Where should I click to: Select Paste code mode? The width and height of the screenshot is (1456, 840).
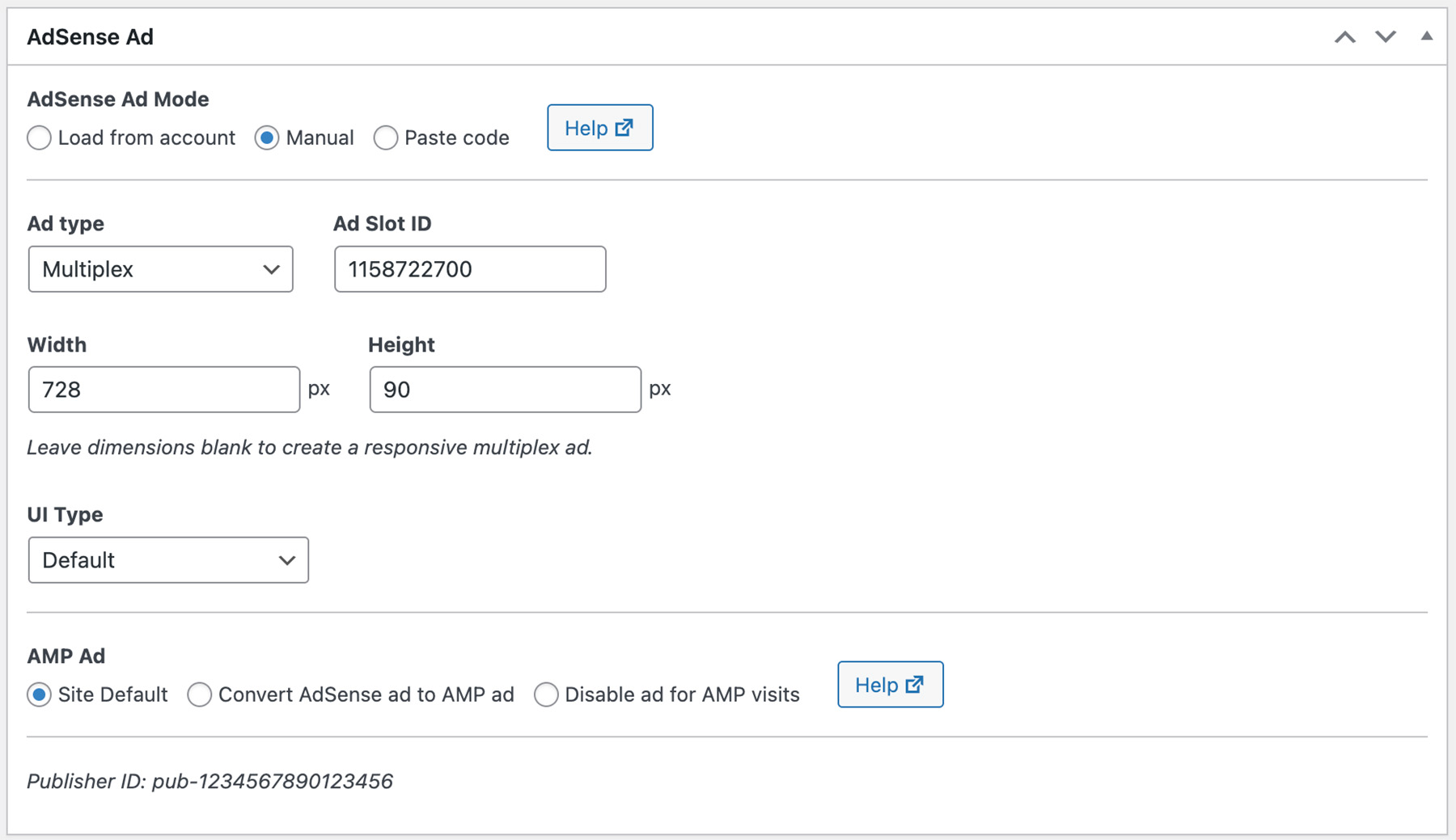386,138
